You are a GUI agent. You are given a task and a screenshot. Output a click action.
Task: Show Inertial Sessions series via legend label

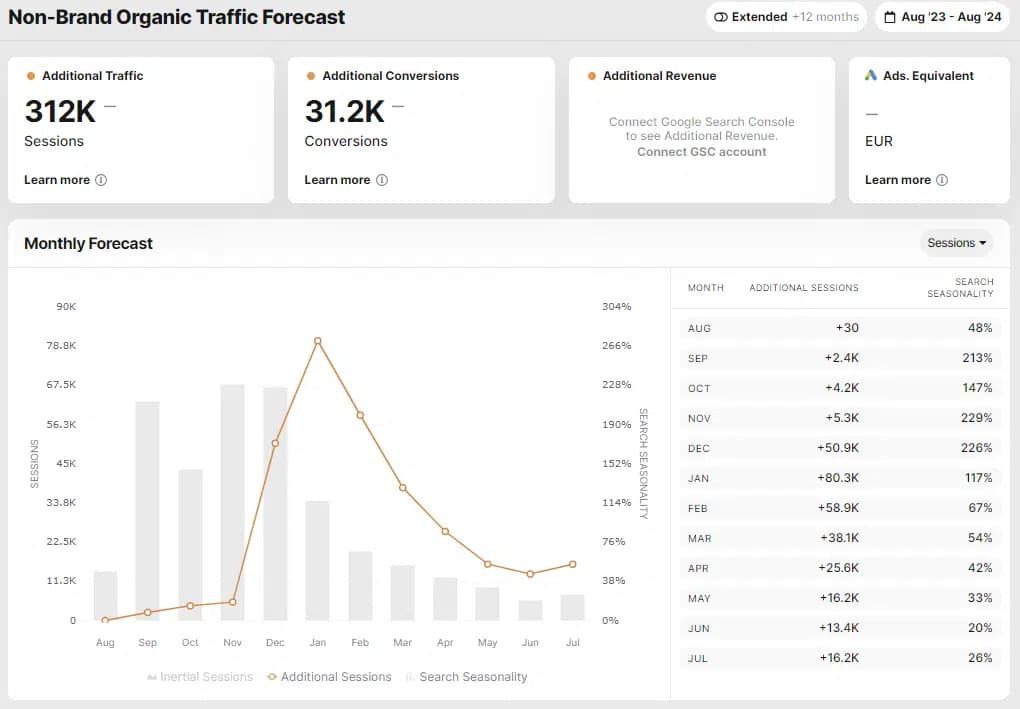[206, 678]
